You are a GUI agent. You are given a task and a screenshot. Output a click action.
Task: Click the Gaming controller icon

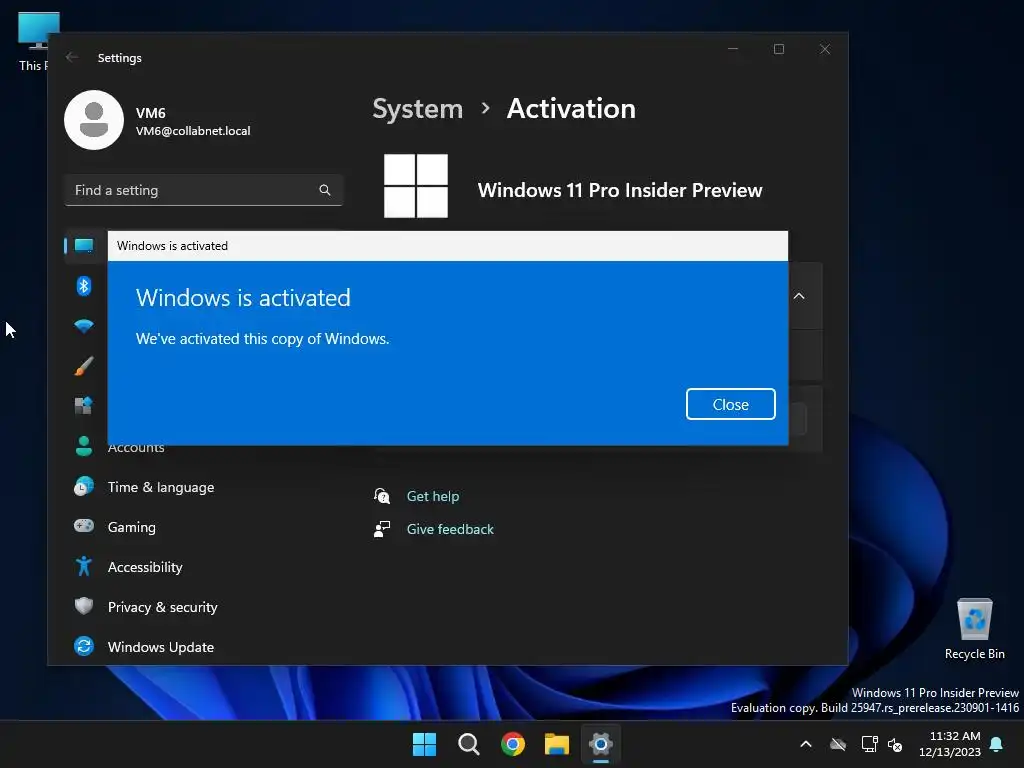tap(84, 526)
